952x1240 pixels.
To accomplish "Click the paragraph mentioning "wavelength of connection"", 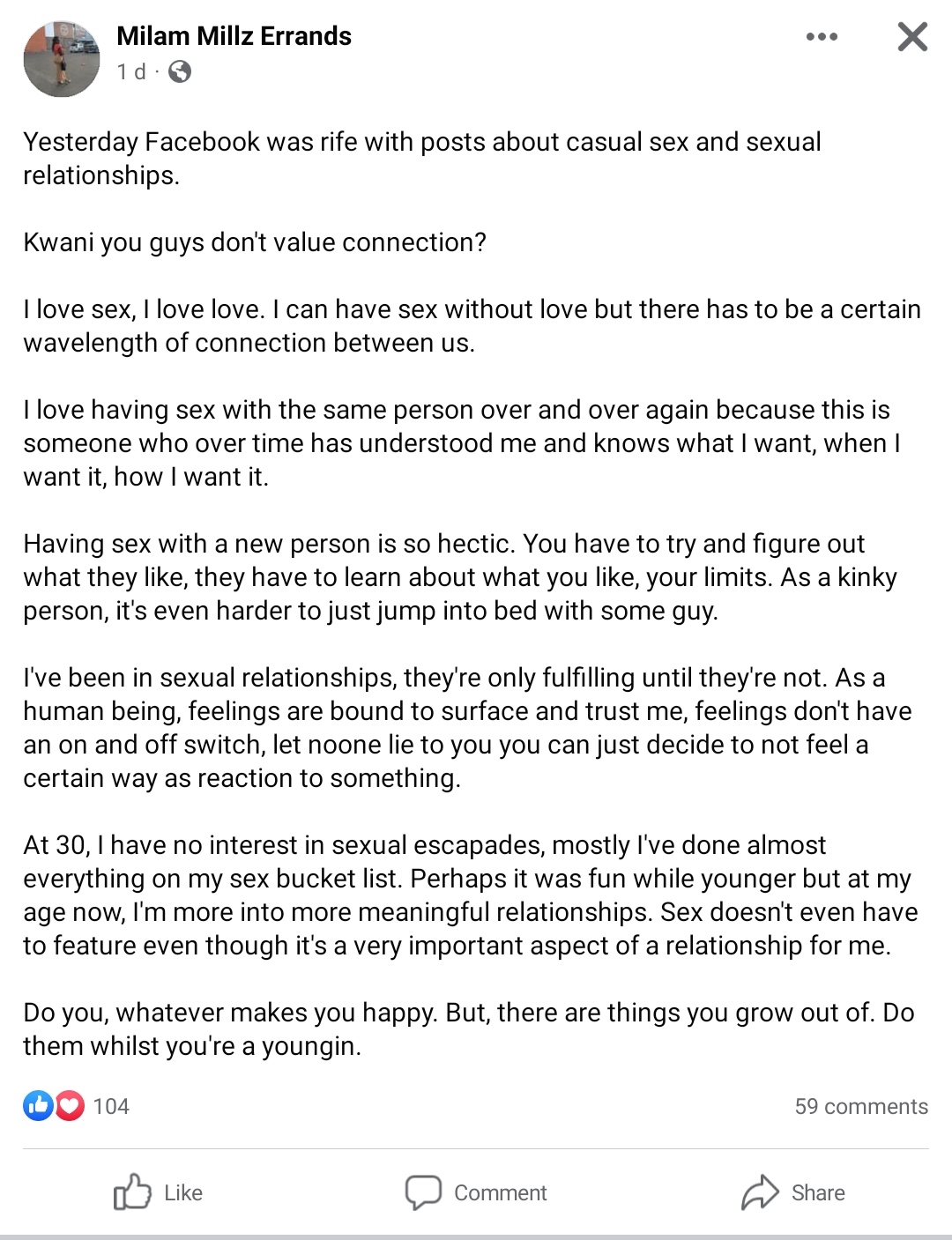I will coord(471,326).
